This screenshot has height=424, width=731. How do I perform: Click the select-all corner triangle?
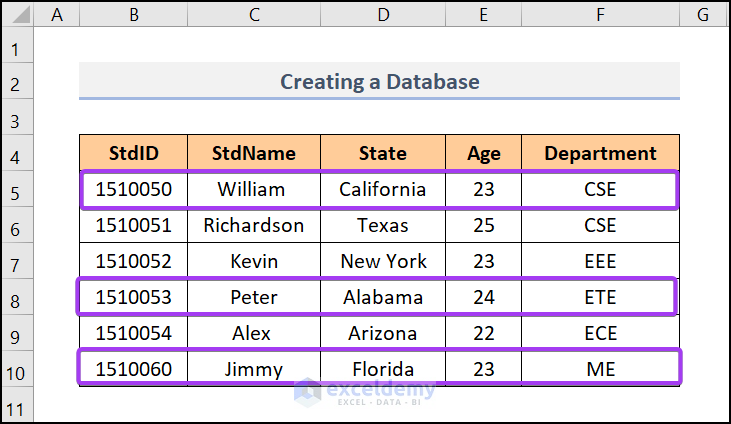point(18,15)
